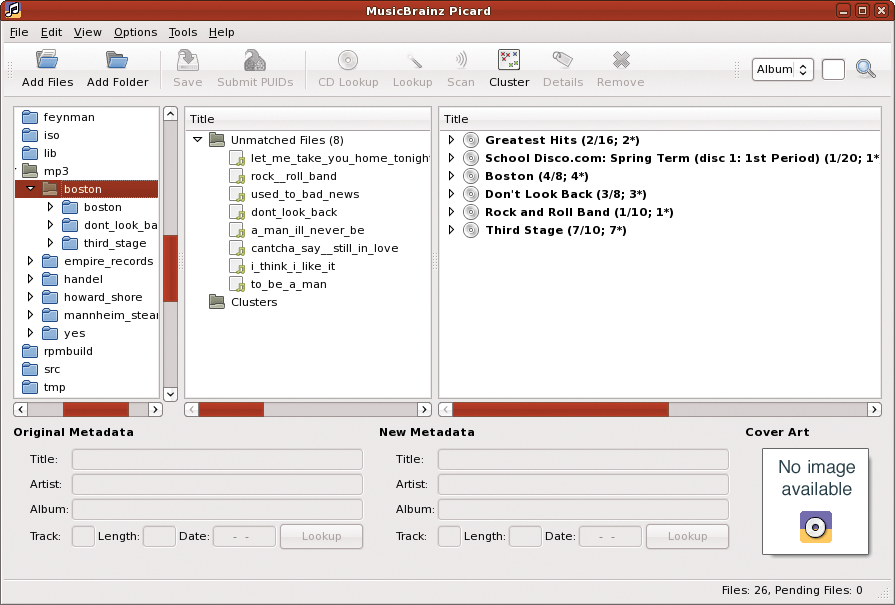The width and height of the screenshot is (895, 605).
Task: Click the Submit PUIDs icon
Action: pos(255,60)
